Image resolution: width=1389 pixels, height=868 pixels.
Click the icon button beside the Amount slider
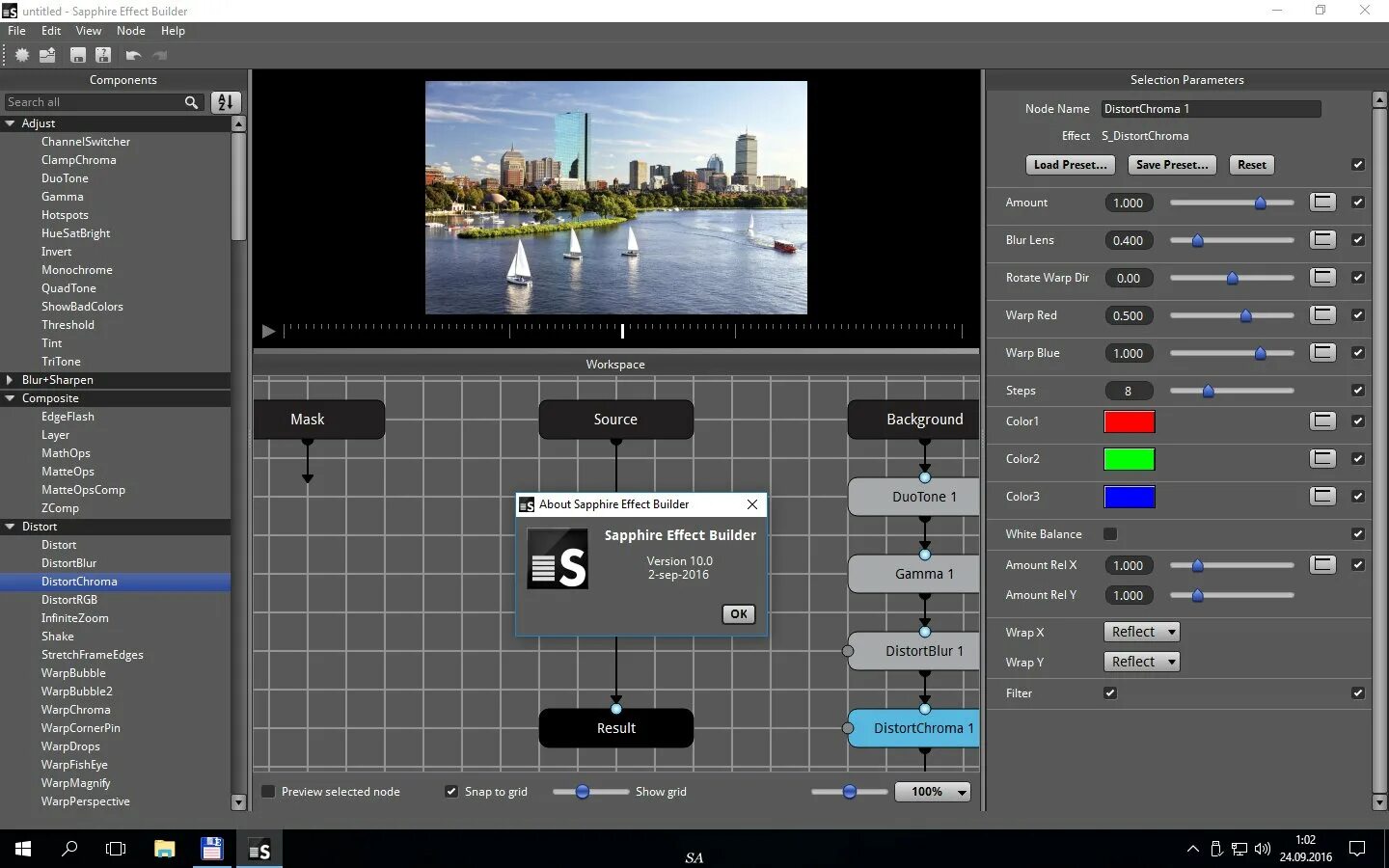(1322, 203)
